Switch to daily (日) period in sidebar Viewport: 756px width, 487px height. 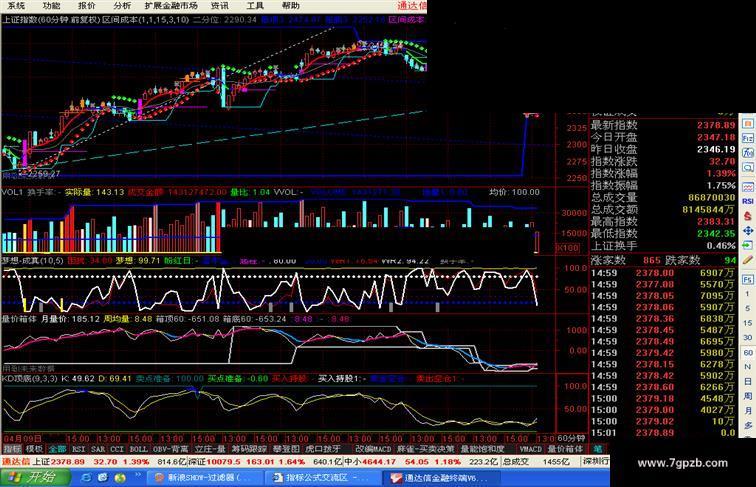pos(748,381)
